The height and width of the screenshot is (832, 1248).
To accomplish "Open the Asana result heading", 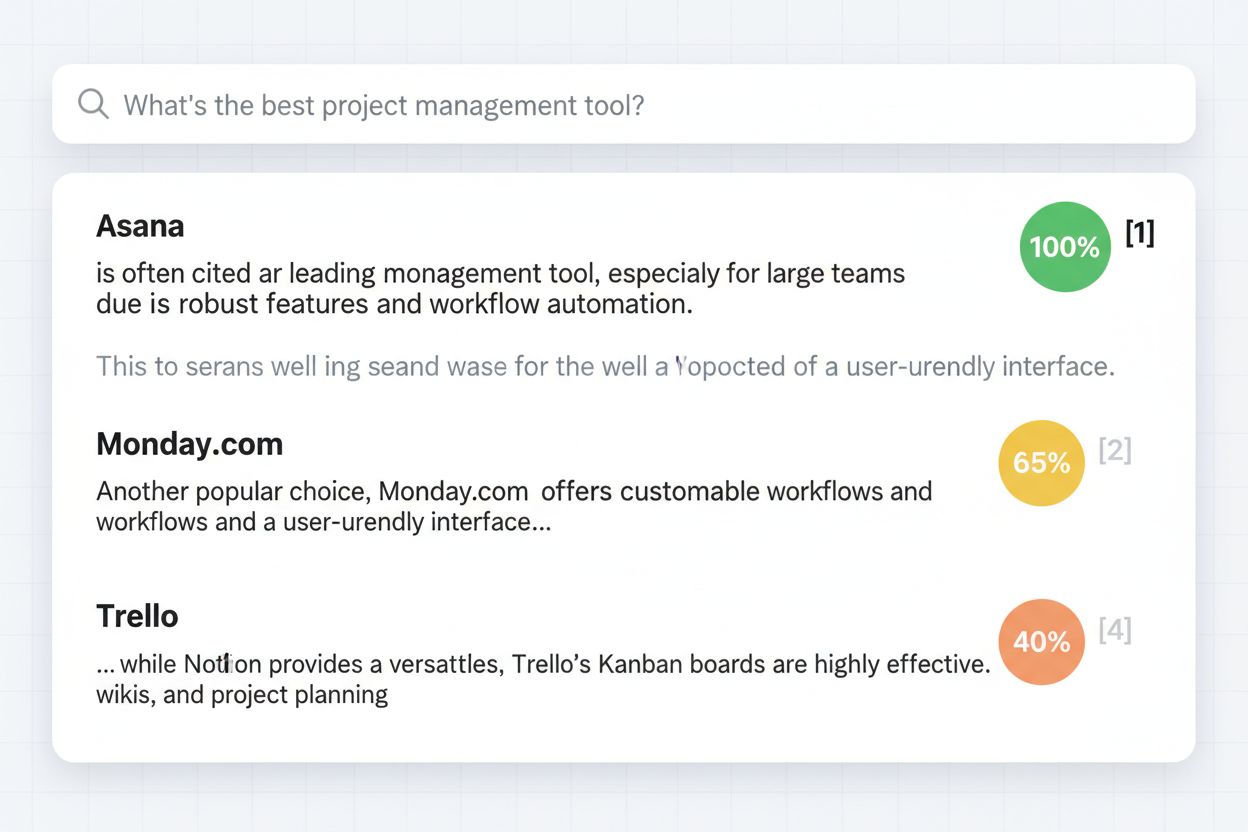I will (140, 226).
